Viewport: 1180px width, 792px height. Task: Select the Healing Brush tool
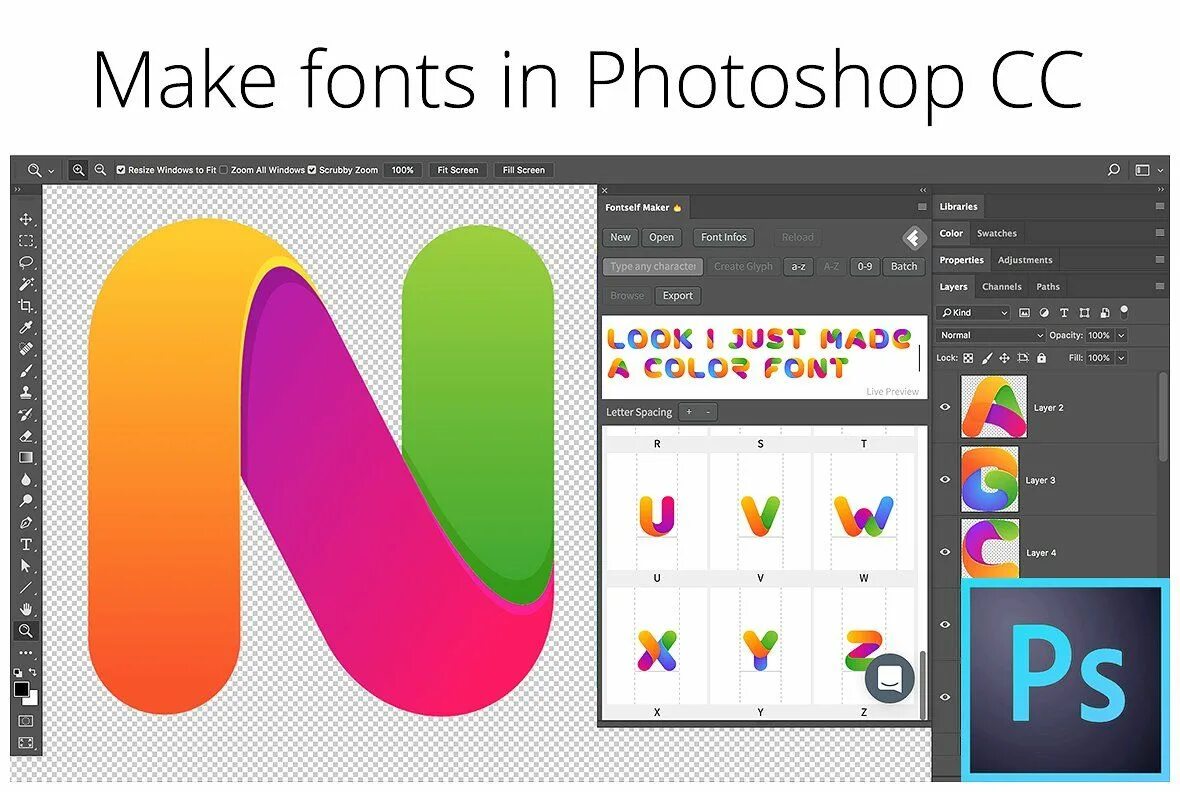[26, 349]
